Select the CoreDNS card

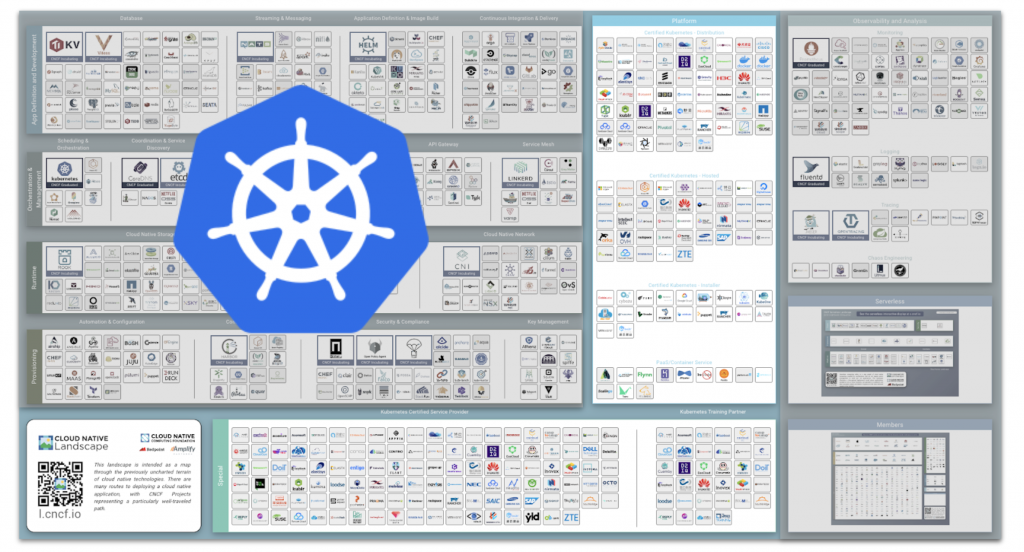[140, 173]
